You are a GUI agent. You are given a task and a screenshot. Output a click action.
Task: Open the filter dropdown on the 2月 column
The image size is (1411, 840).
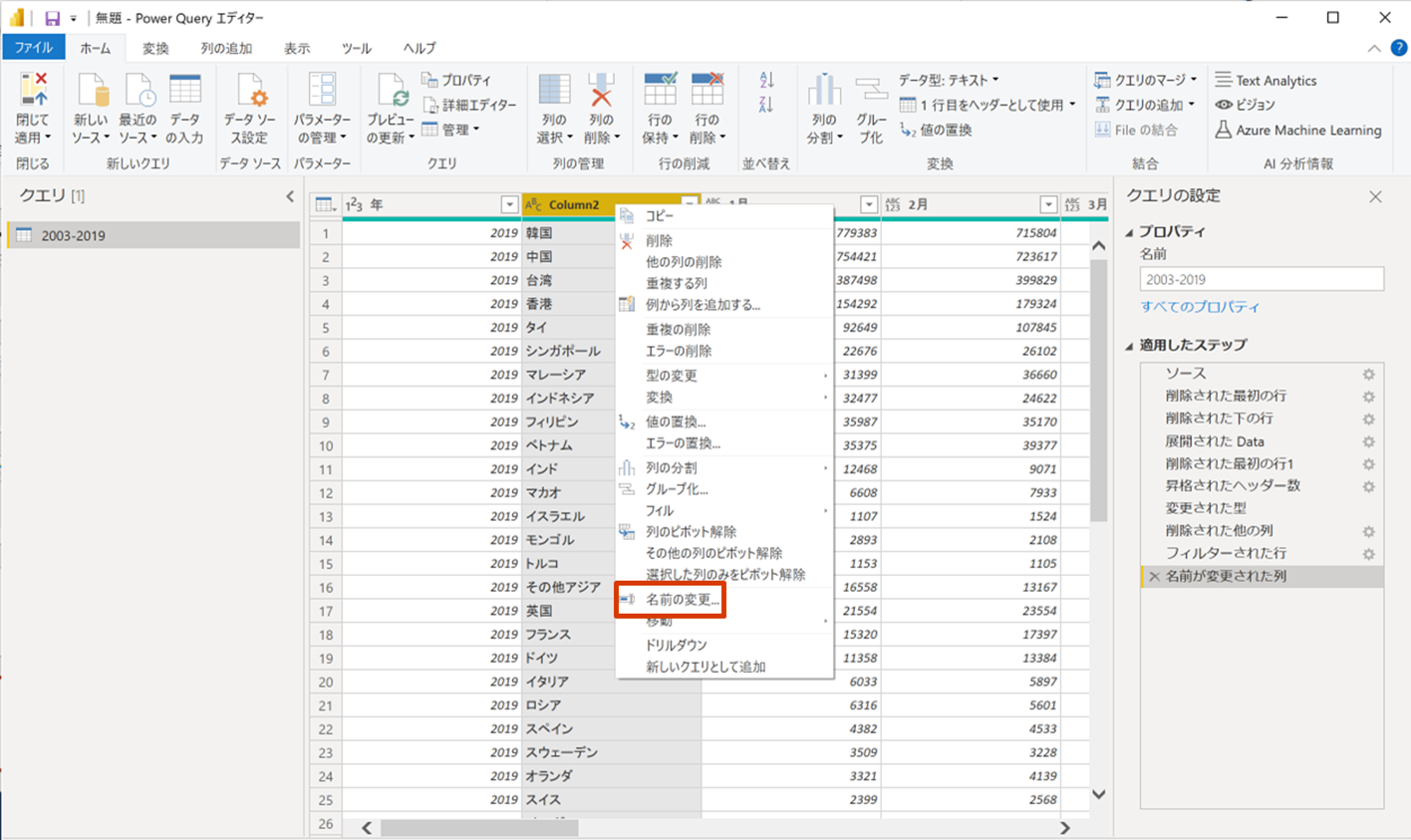point(1048,204)
